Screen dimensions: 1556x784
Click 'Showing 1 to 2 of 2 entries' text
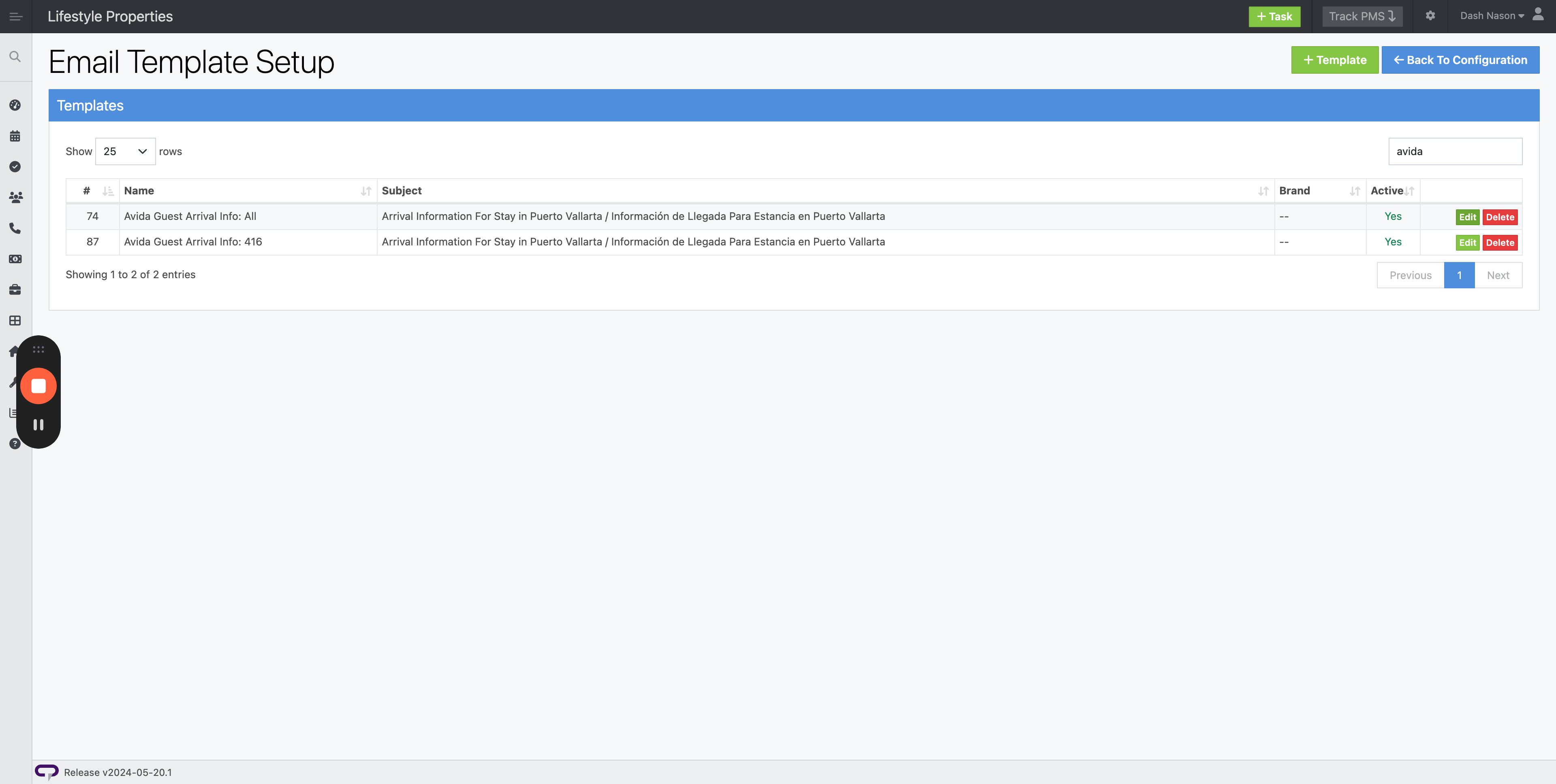coord(130,275)
